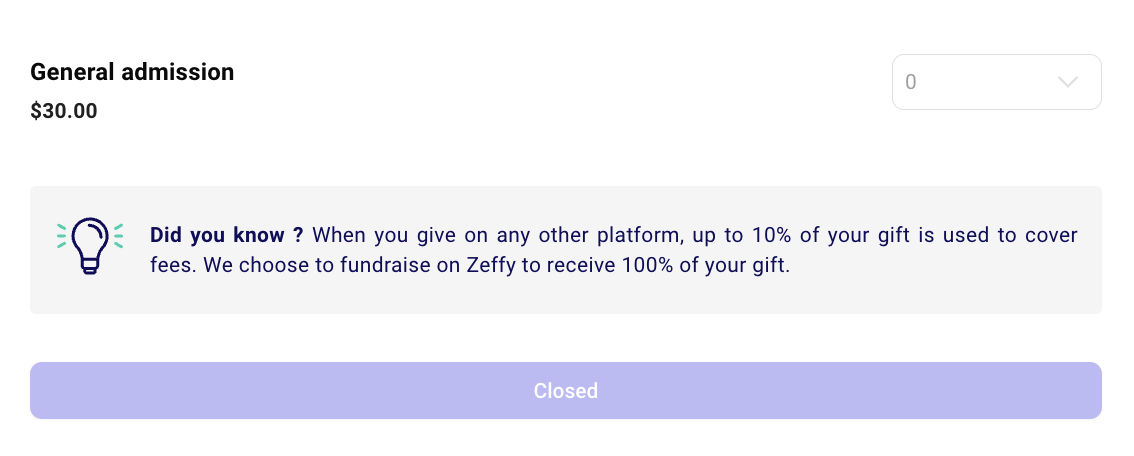Open the ticket quantity dropdown
This screenshot has width=1134, height=456.
(x=996, y=82)
